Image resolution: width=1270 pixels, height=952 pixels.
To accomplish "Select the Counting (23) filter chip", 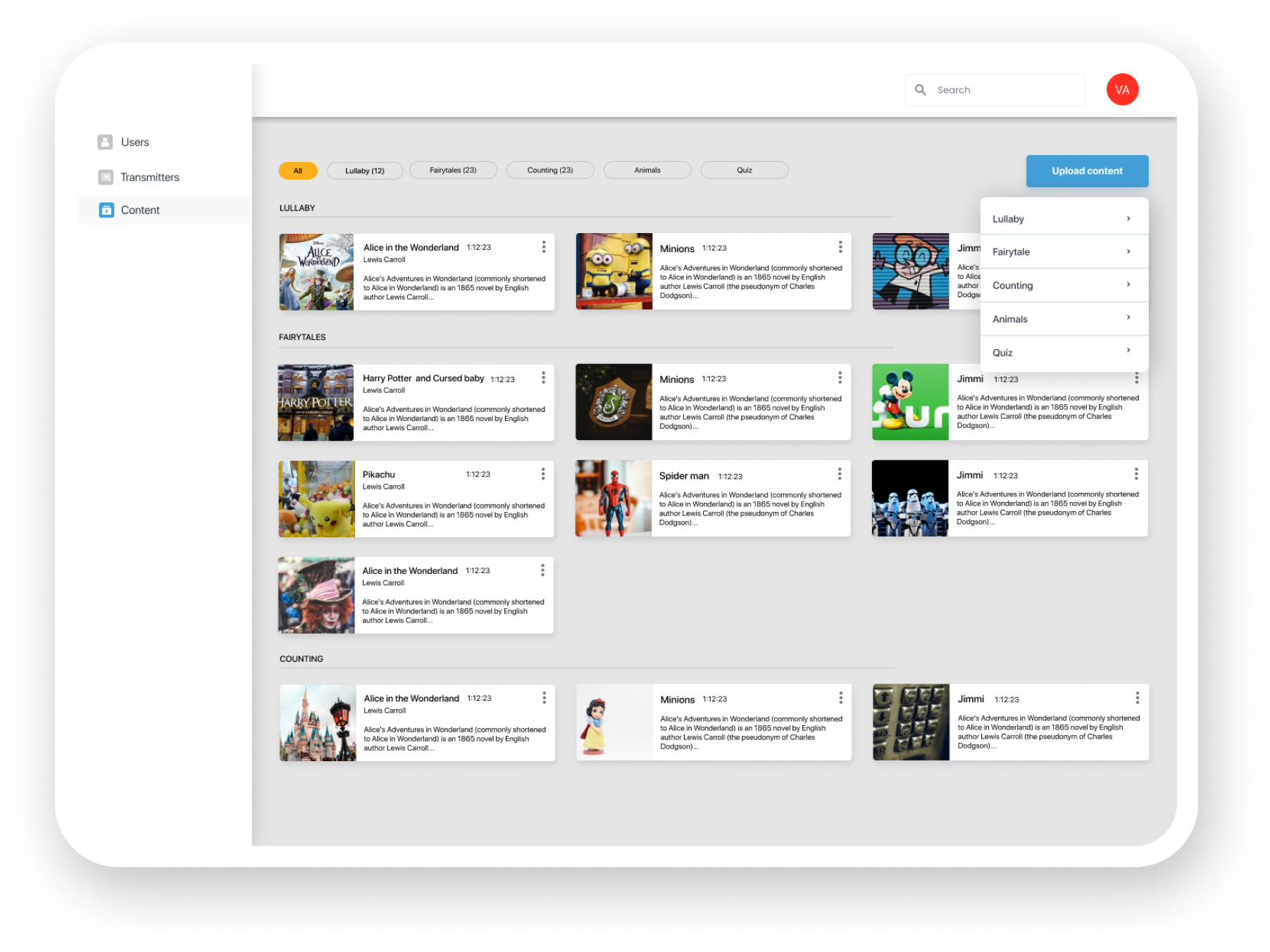I will pos(550,170).
